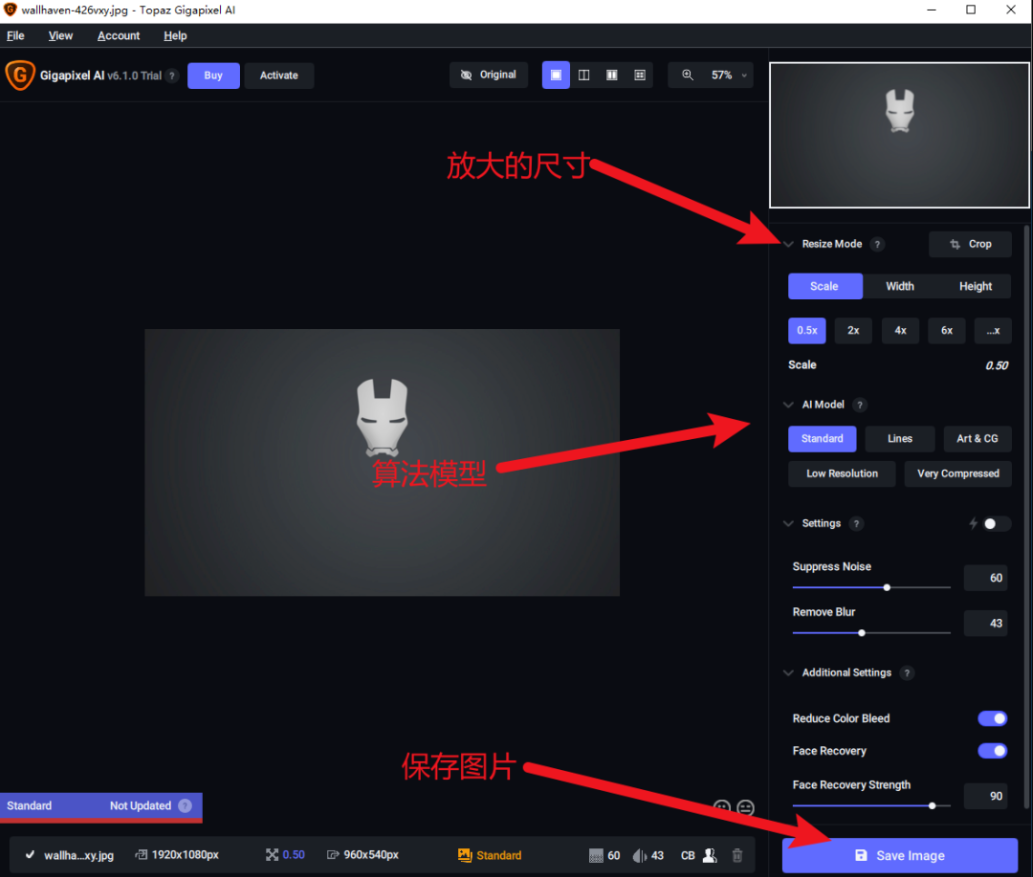Click the zoom magnifier icon
The width and height of the screenshot is (1033, 877).
687,75
